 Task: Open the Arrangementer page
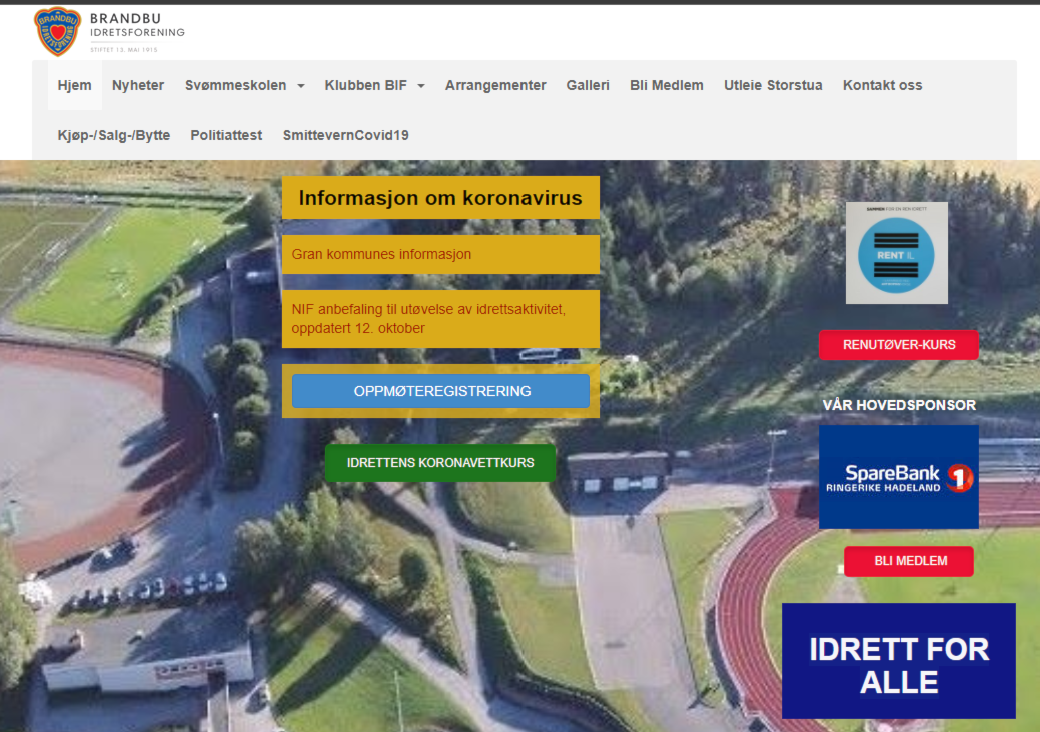495,85
